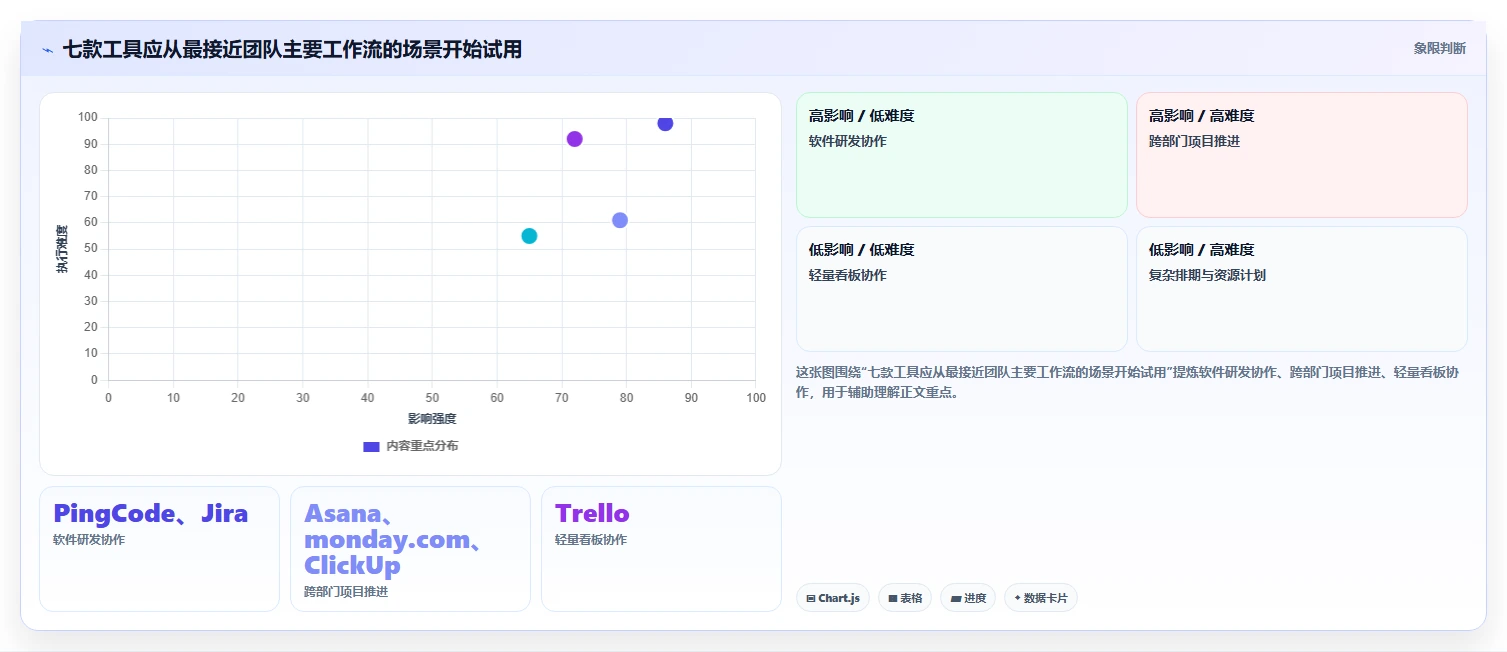Click the 执行难度 y-axis title
The height and width of the screenshot is (652, 1507).
(62, 249)
